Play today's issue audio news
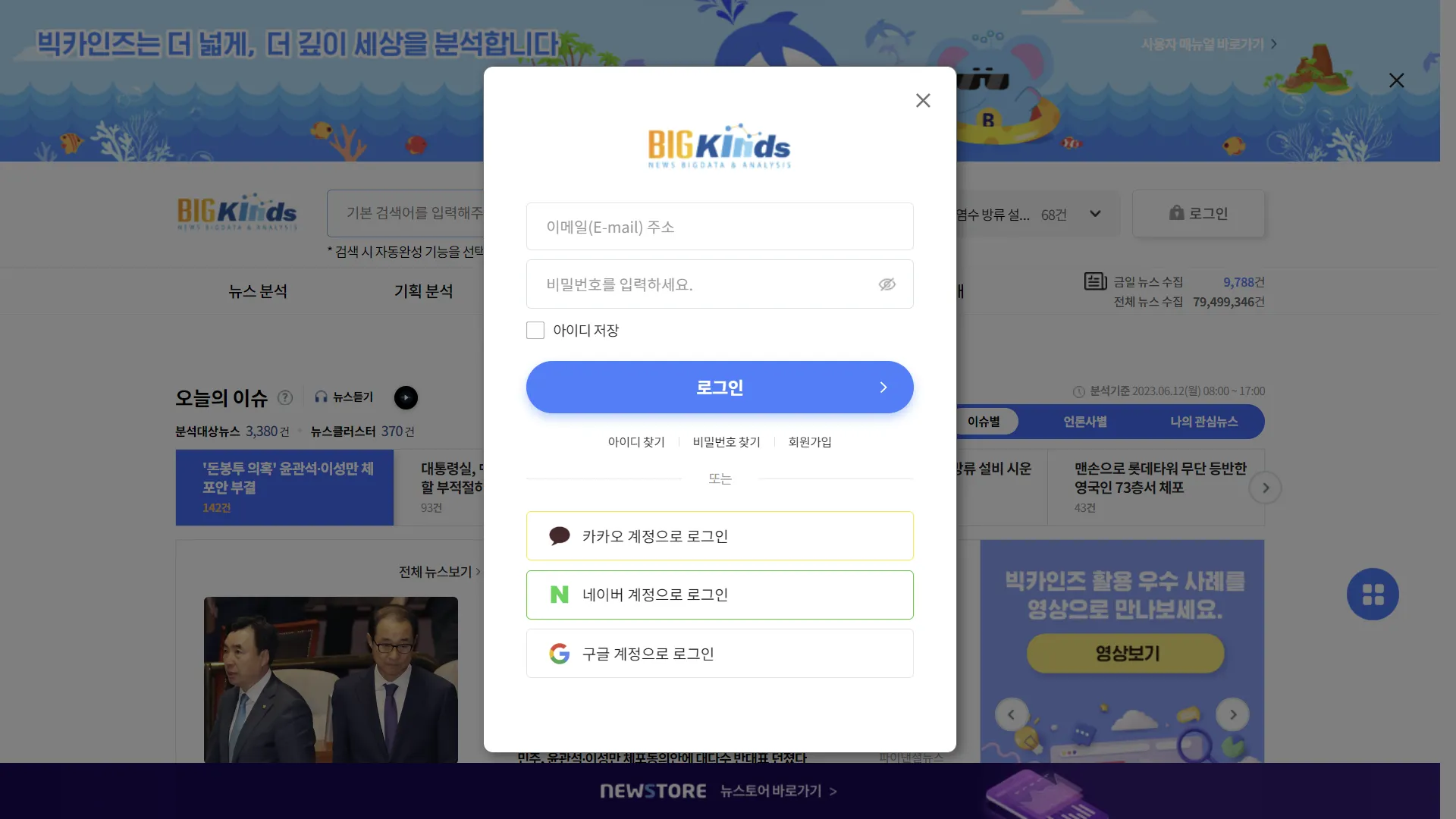This screenshot has width=1456, height=819. (x=406, y=398)
